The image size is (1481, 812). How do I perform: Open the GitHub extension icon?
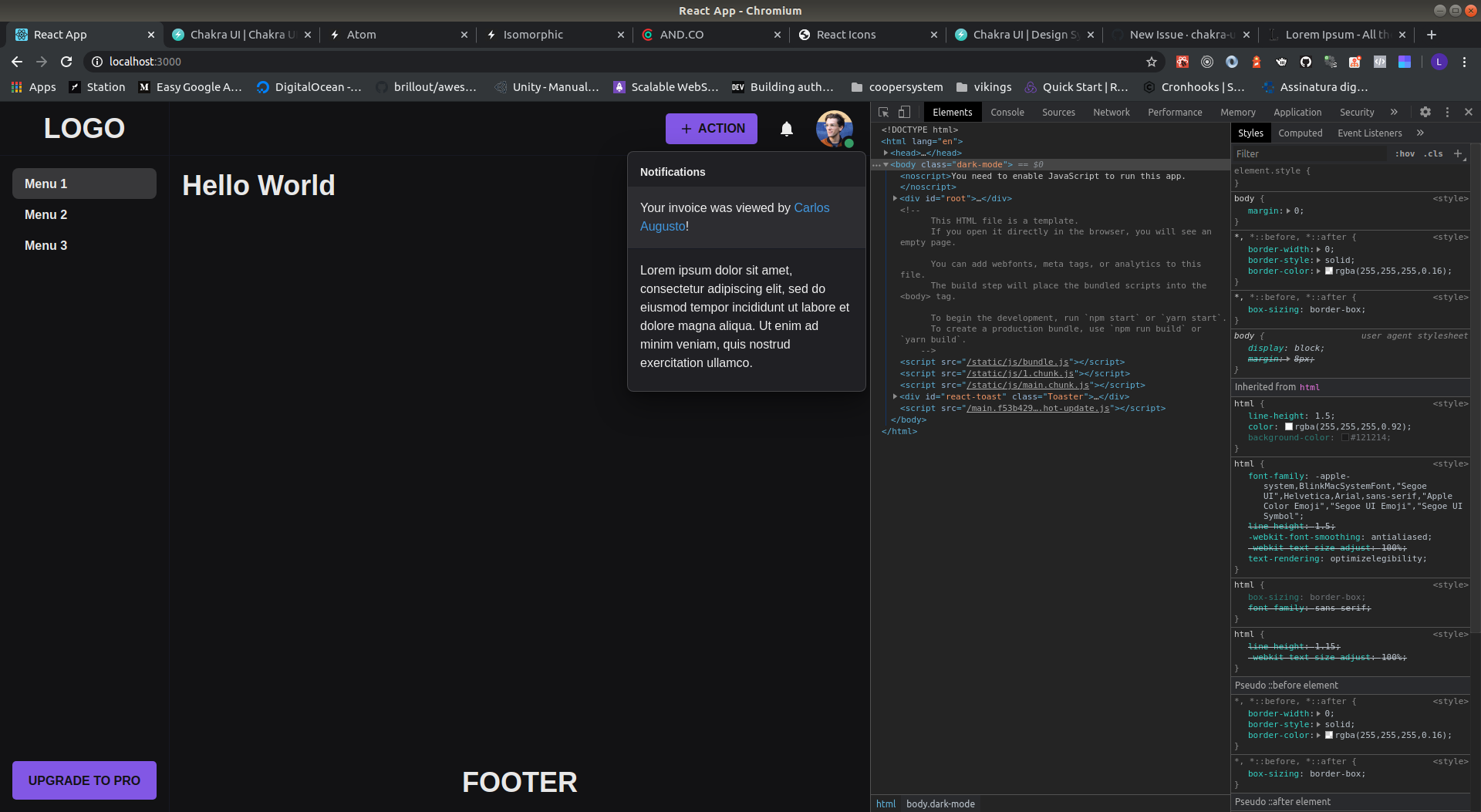(x=1306, y=62)
